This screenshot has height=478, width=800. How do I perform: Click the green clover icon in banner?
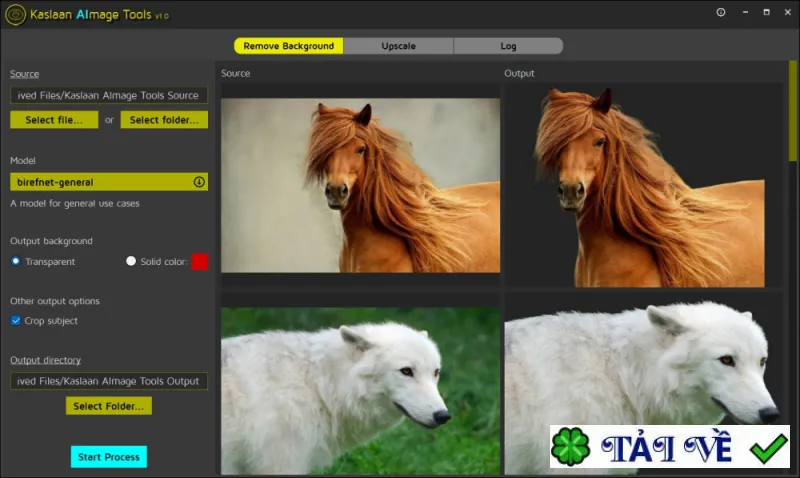[x=570, y=447]
